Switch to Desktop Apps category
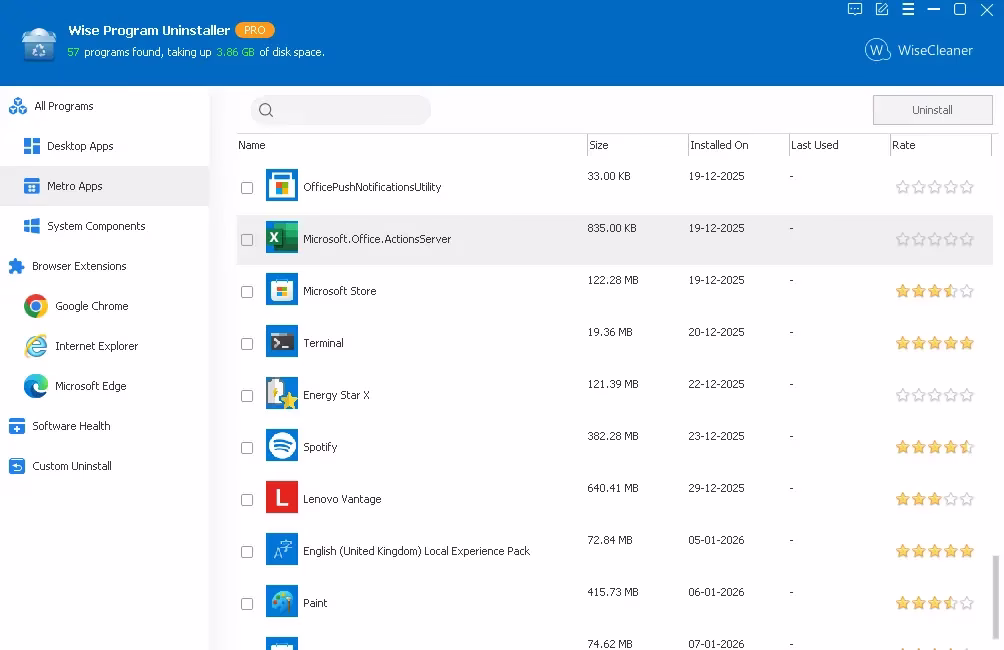This screenshot has width=1004, height=650. pyautogui.click(x=80, y=146)
